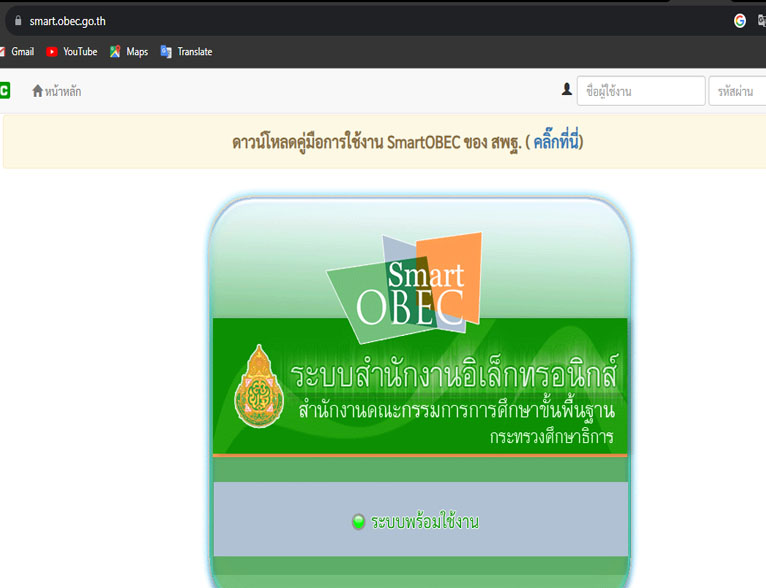Go to หน้าหลัก home menu item
This screenshot has width=766, height=588.
click(57, 91)
